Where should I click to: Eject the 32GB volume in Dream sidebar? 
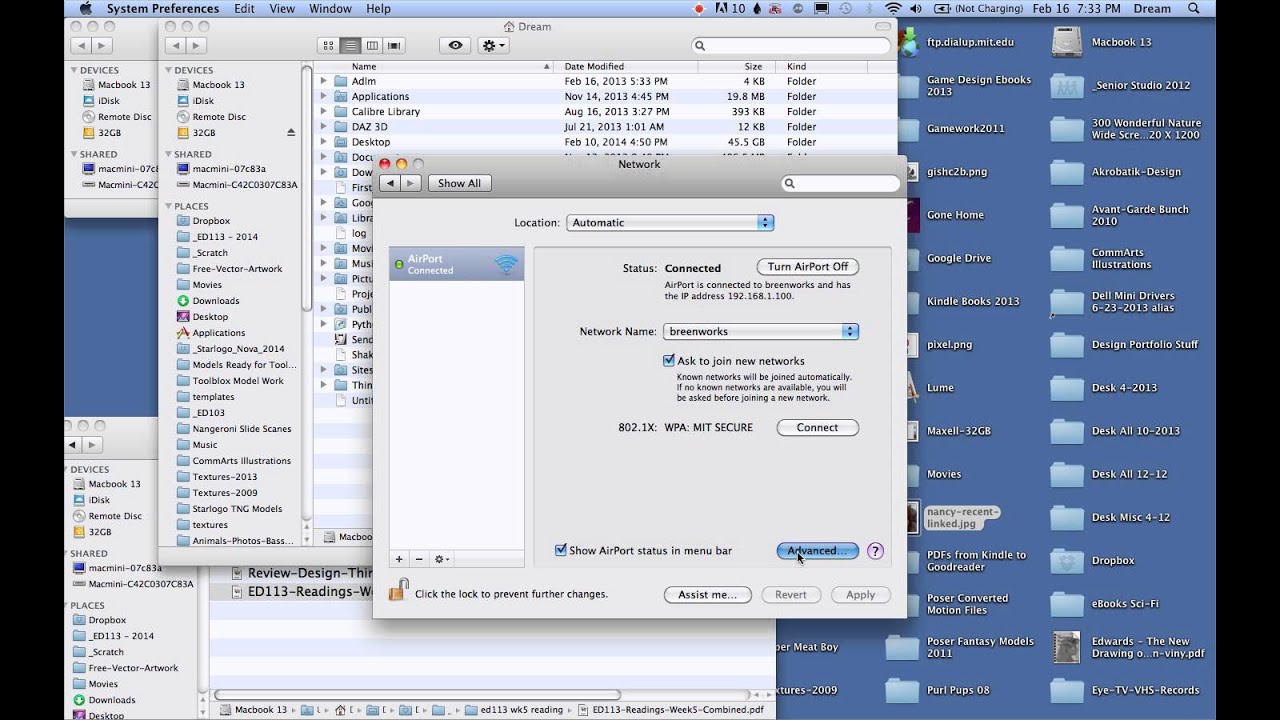pos(291,132)
